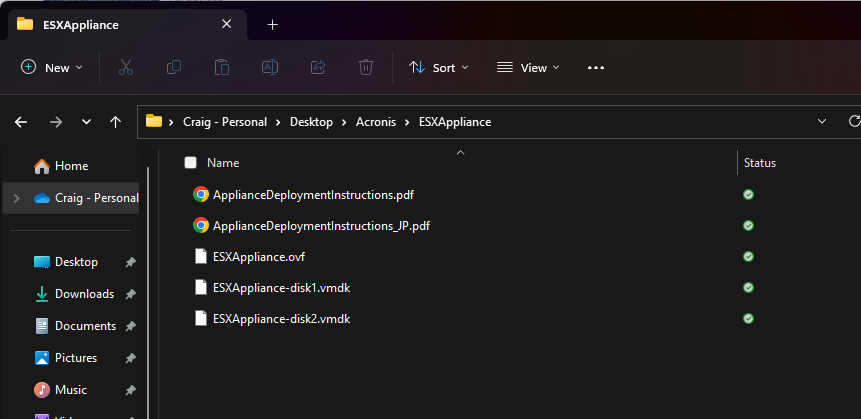Image resolution: width=861 pixels, height=419 pixels.
Task: Click sync status icon for ESXAppliance.ovf
Action: point(748,256)
